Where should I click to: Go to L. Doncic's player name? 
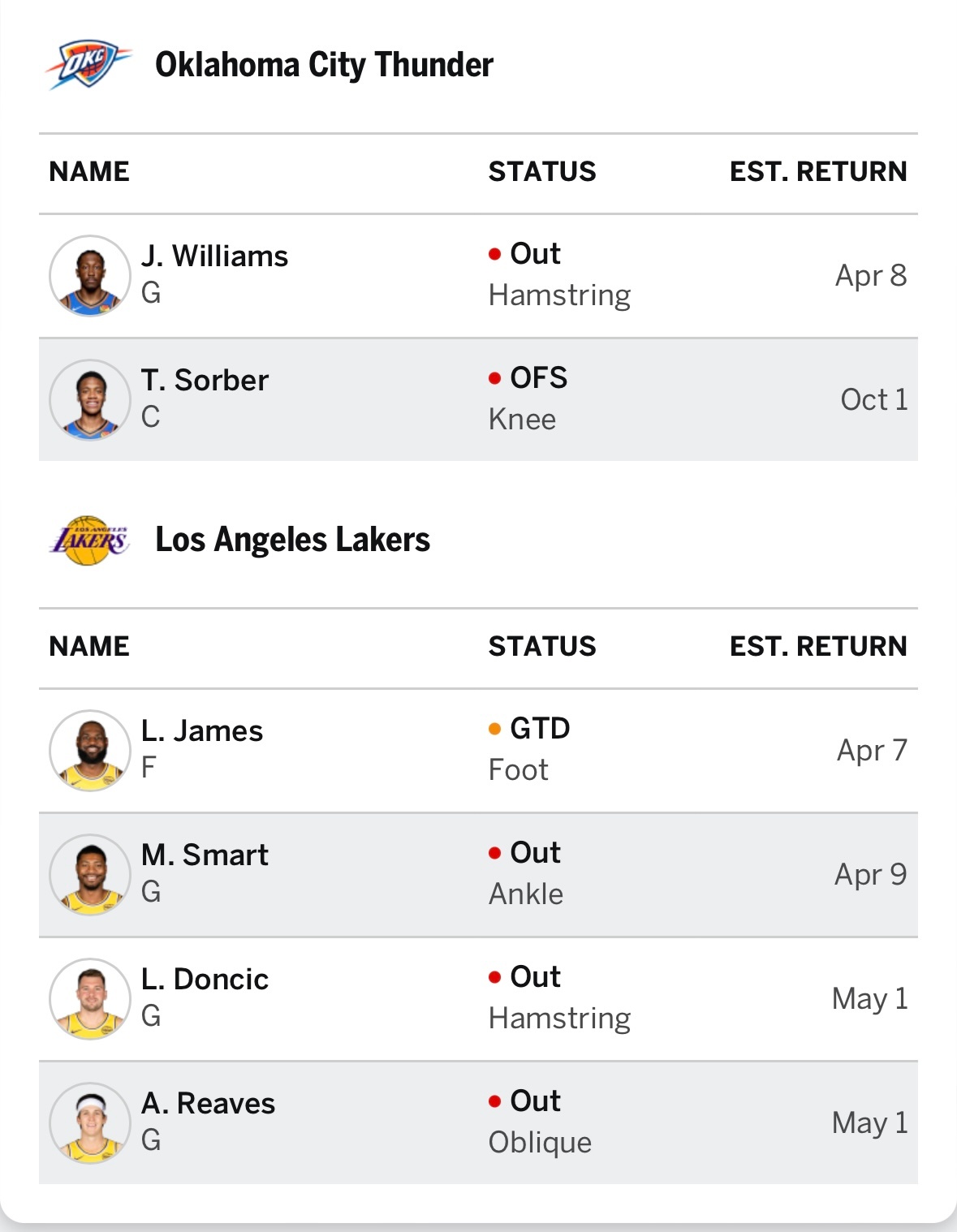tap(205, 980)
